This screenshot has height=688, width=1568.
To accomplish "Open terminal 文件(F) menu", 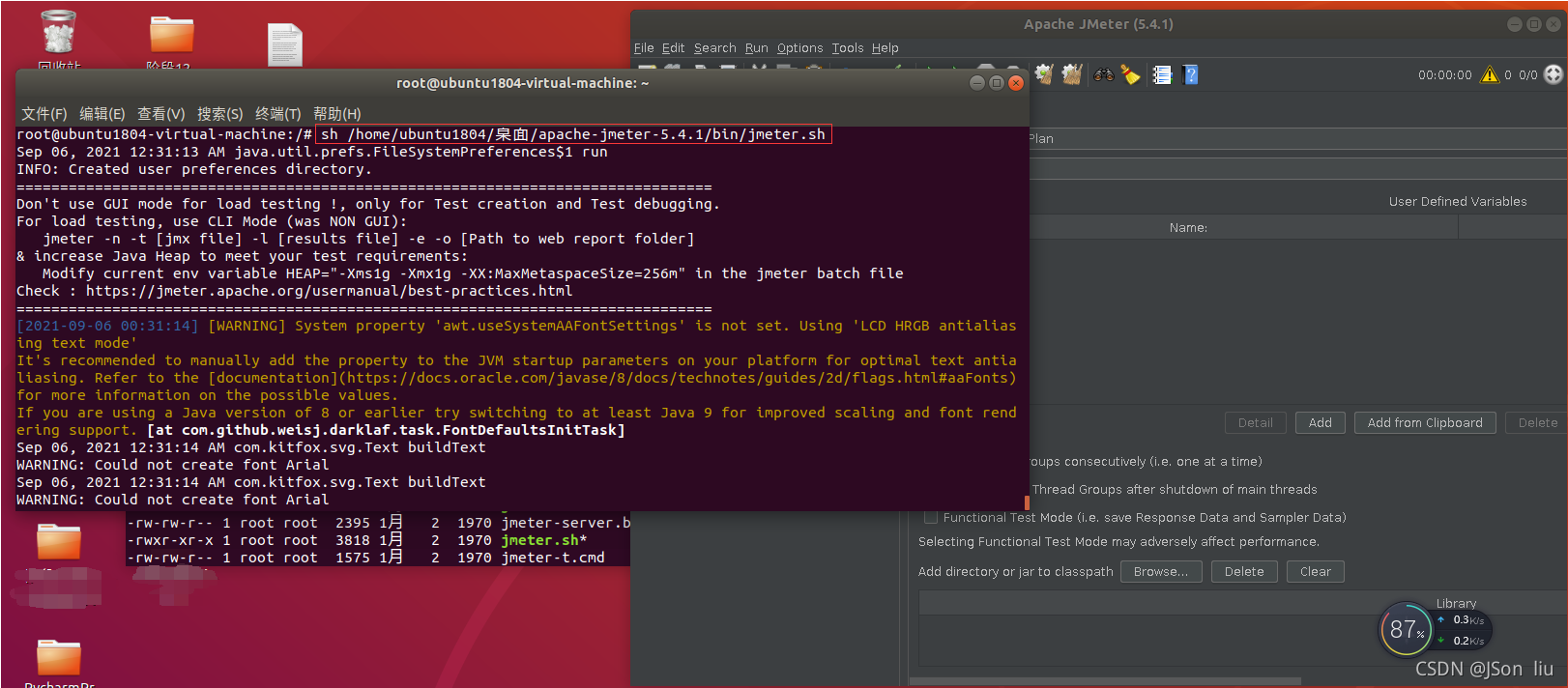I will pos(44,114).
